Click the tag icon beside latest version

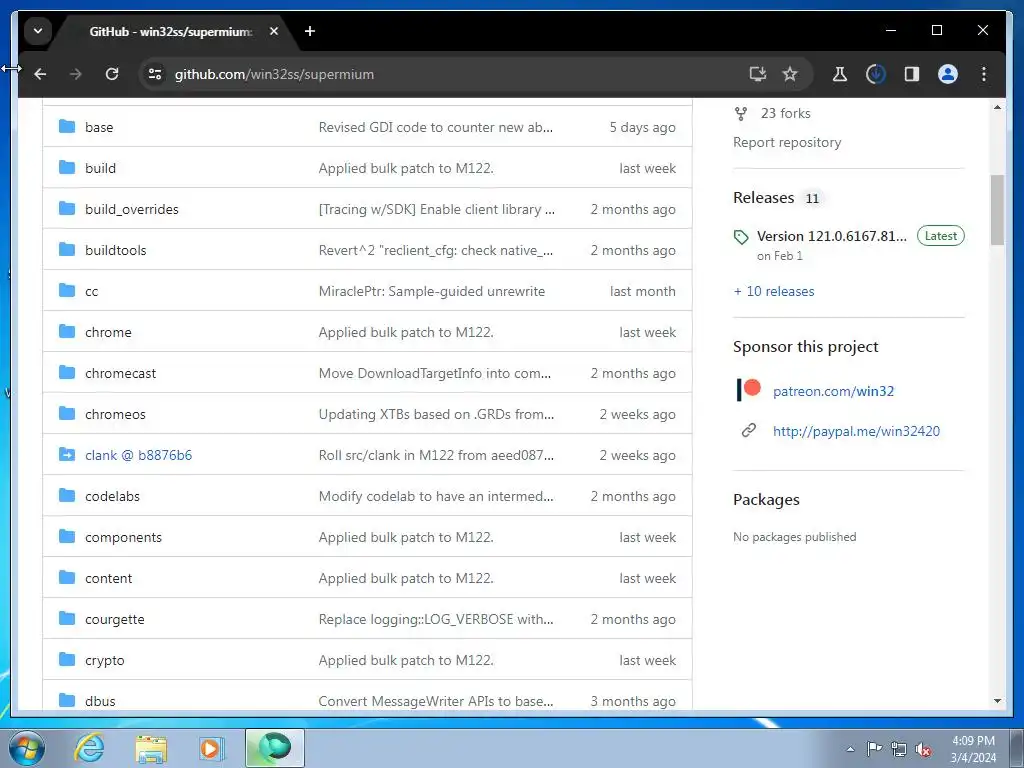click(x=741, y=237)
